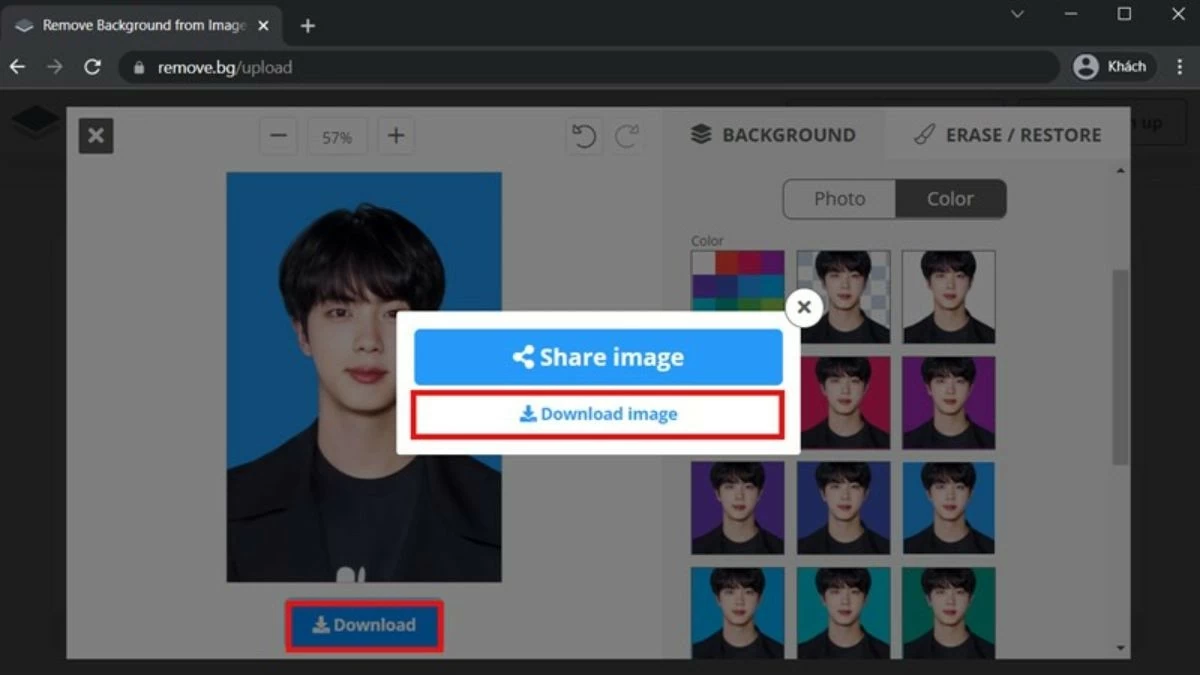
Task: Select the undo icon above the image
Action: (584, 136)
